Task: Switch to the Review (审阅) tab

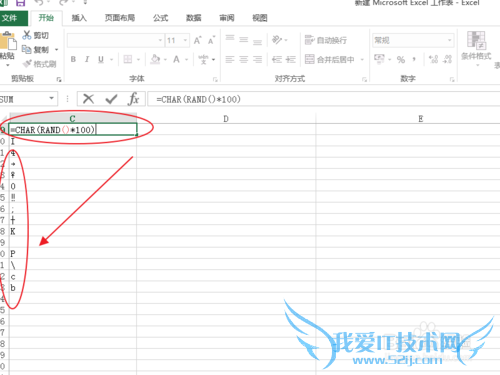Action: click(227, 18)
